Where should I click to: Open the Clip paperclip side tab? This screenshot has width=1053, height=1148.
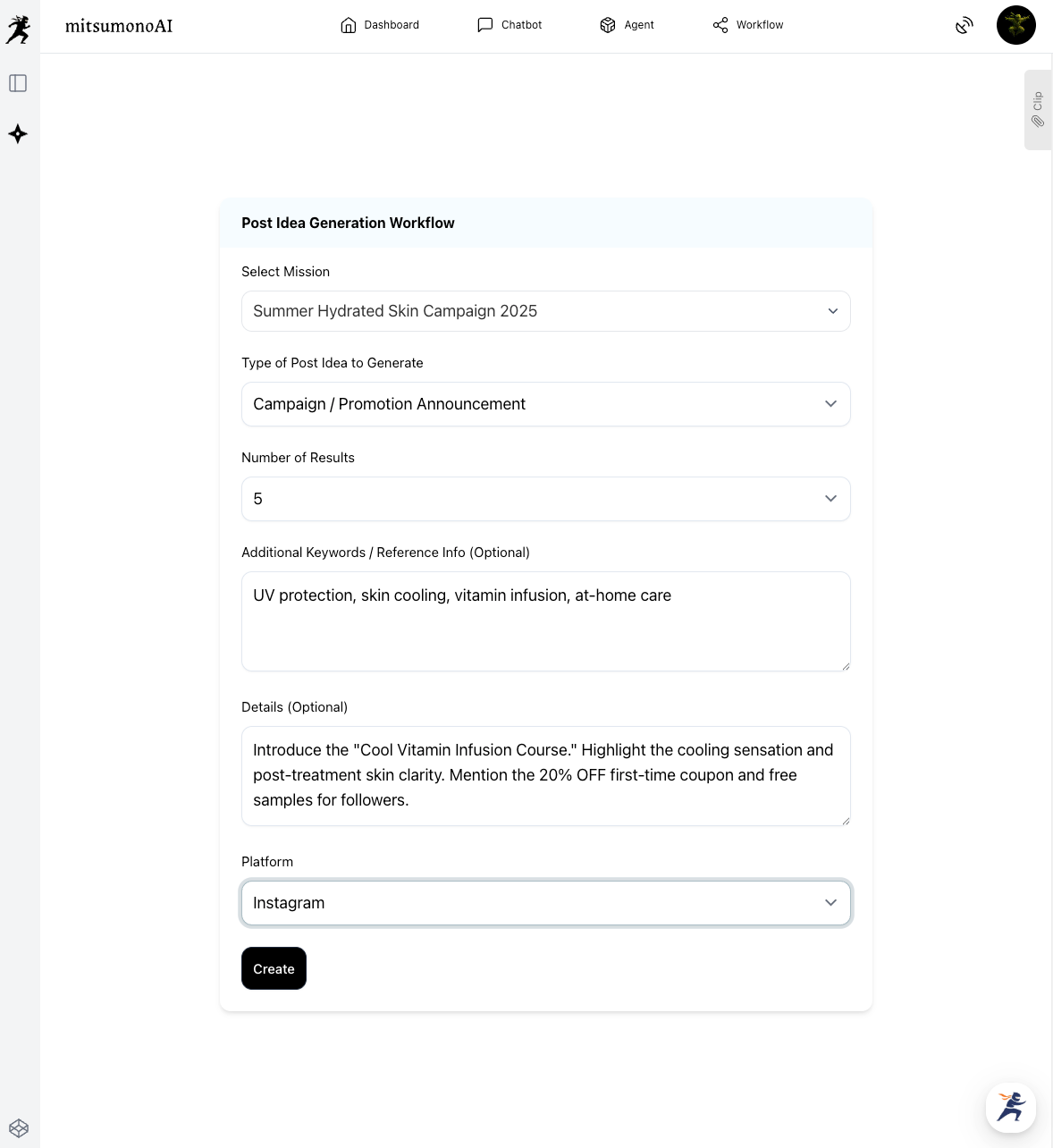(x=1038, y=110)
